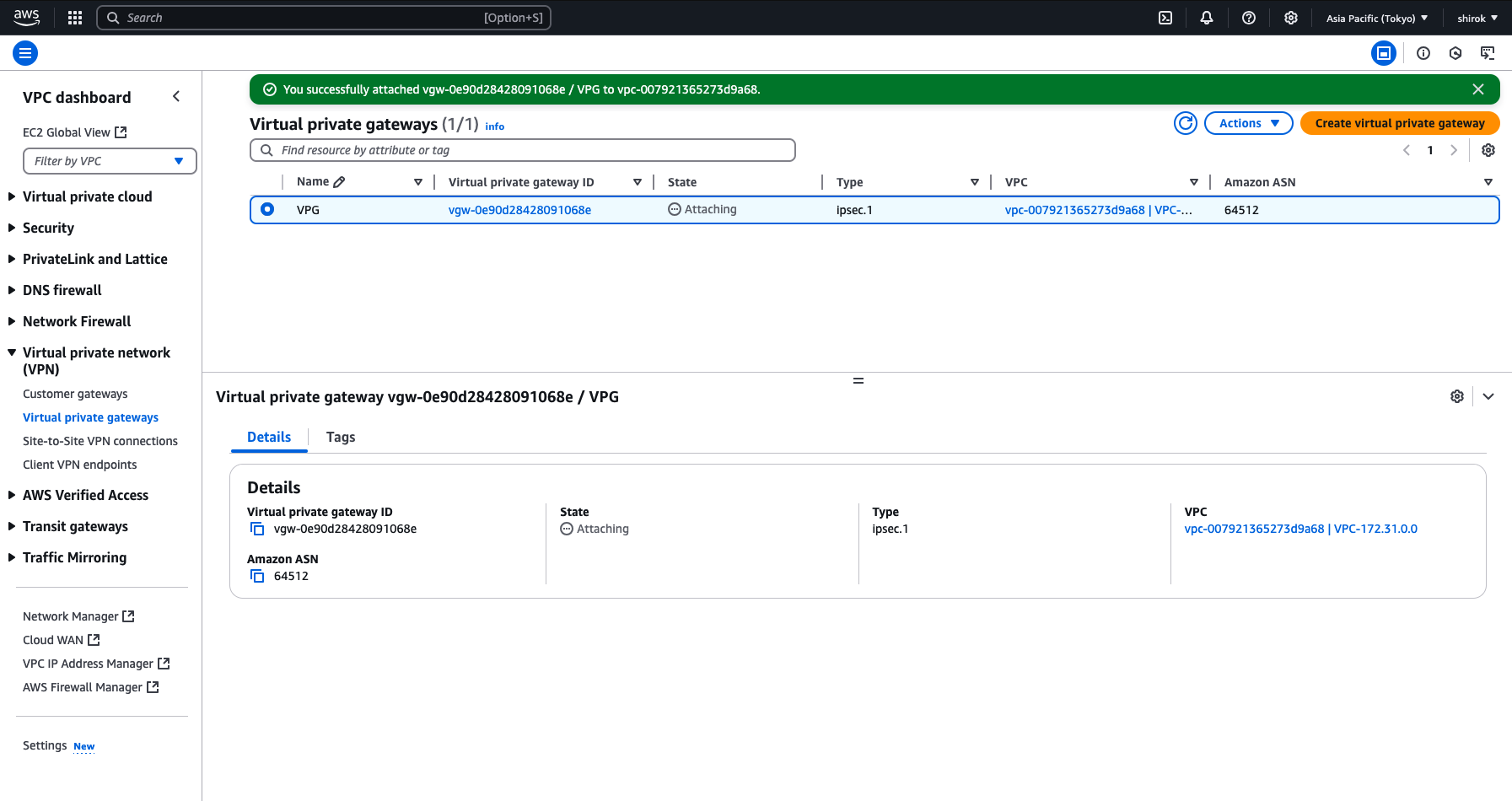This screenshot has width=1512, height=801.
Task: Open the Filter by VPC dropdown
Action: (110, 161)
